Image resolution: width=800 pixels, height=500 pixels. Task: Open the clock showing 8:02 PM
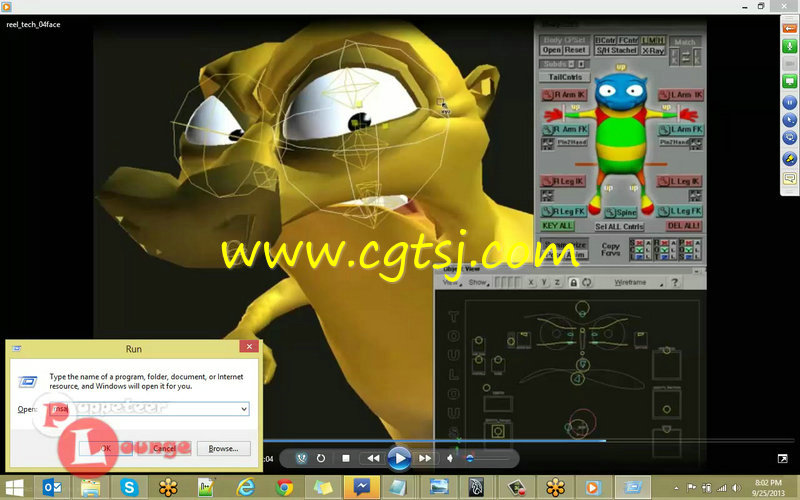(768, 488)
